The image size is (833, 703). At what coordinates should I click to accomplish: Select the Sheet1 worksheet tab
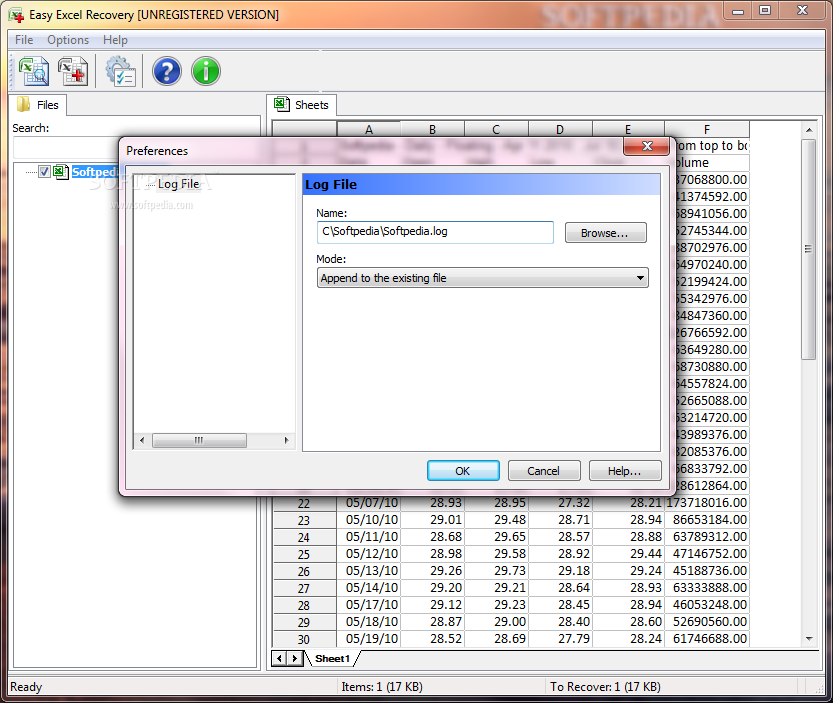pyautogui.click(x=333, y=659)
